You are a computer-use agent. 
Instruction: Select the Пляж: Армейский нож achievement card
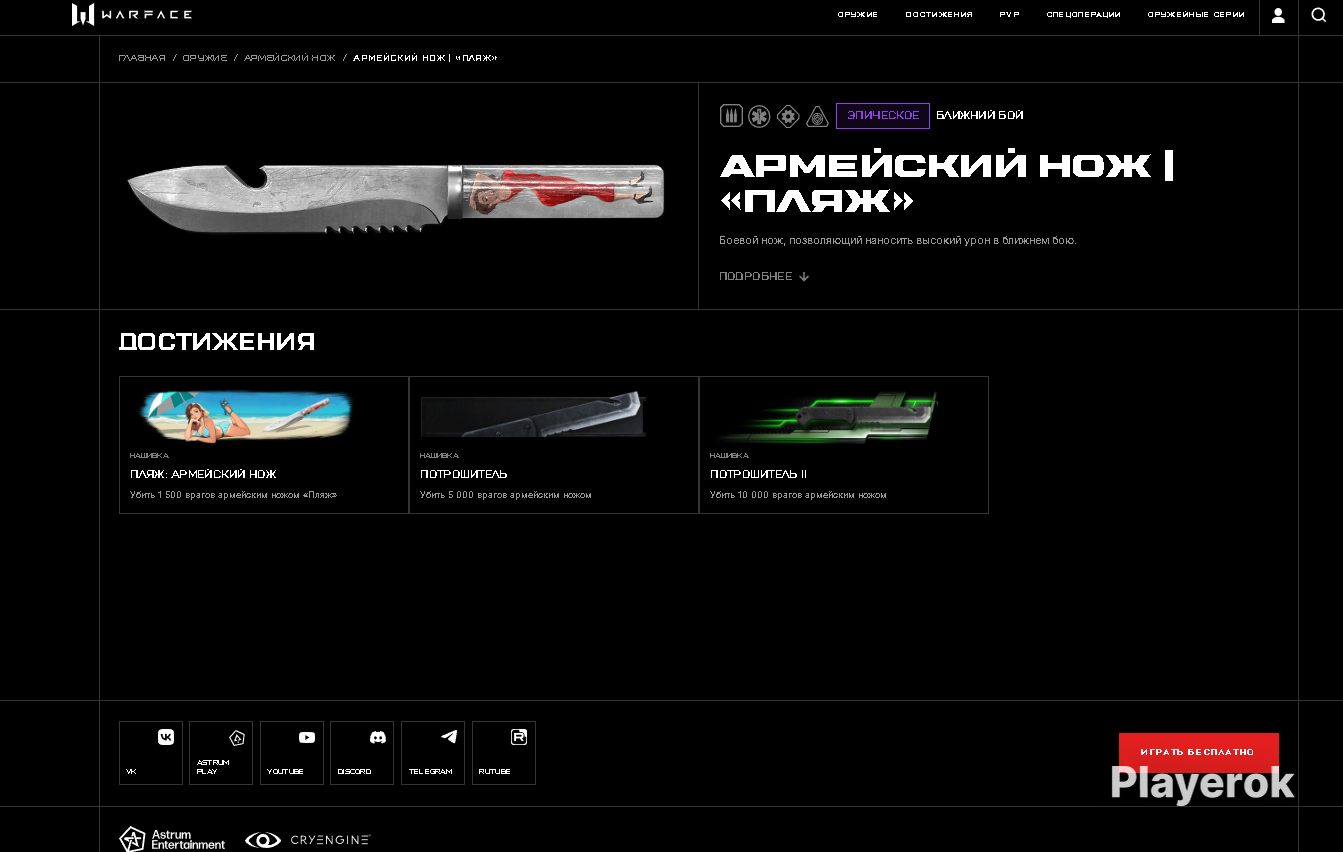(264, 445)
